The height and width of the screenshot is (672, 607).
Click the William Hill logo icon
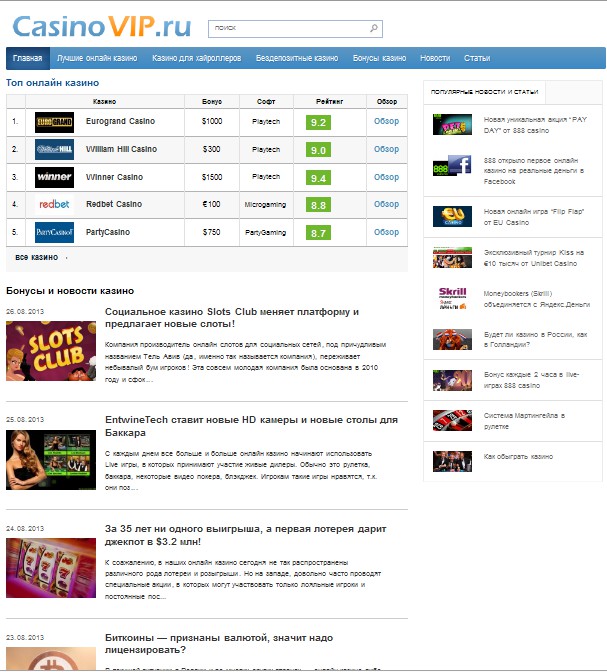[54, 150]
